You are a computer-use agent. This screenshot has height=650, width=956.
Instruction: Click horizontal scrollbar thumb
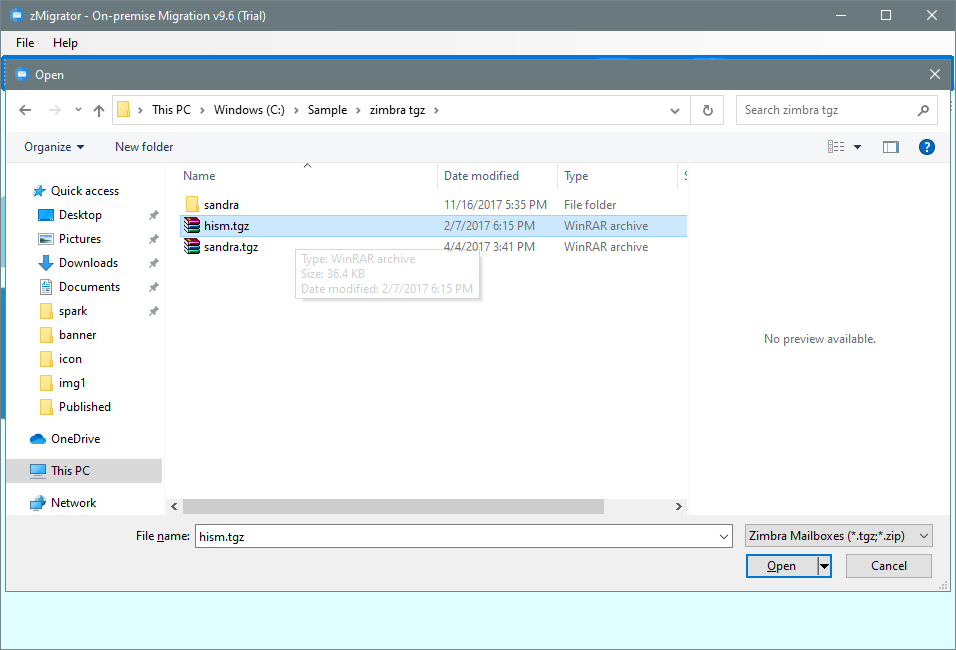(x=393, y=507)
